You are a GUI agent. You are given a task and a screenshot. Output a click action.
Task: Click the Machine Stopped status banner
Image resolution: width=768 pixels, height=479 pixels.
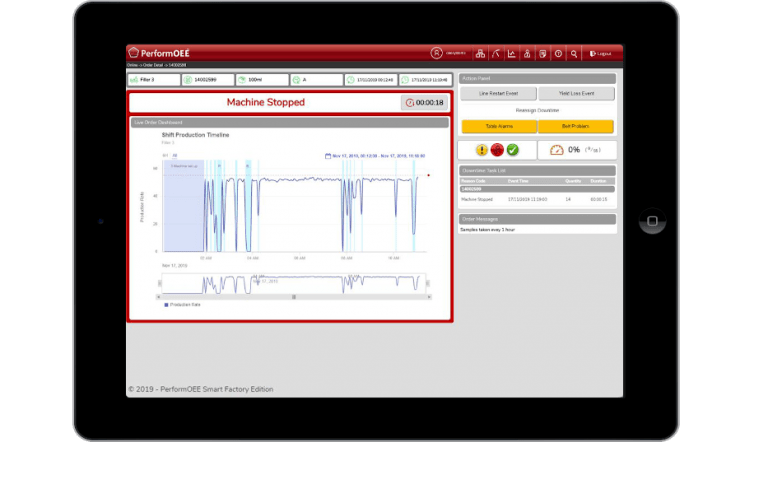click(x=265, y=102)
